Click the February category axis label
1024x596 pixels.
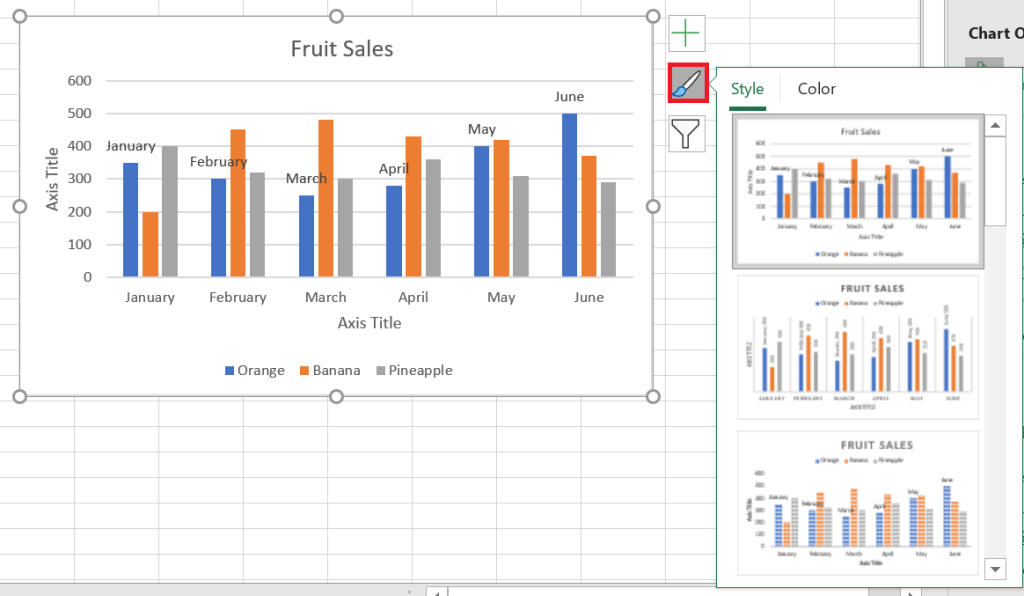(238, 298)
